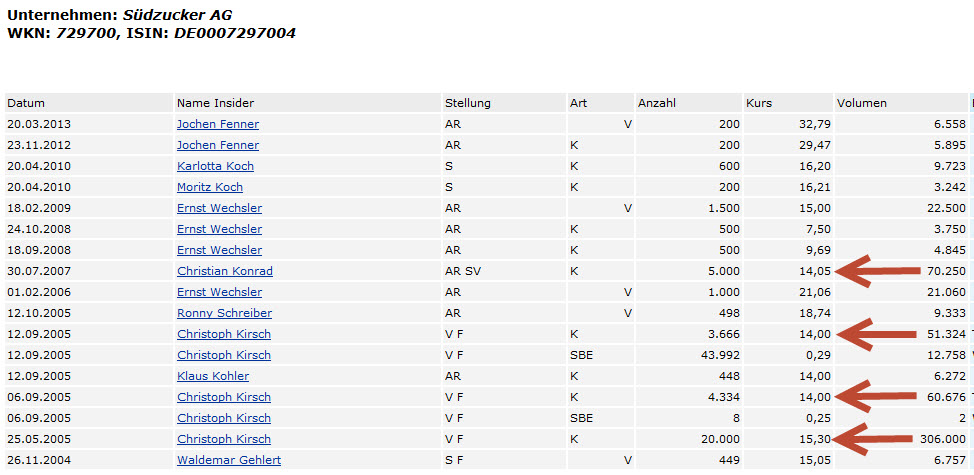Select Stellung cell S F
The image size is (974, 475).
tap(453, 460)
